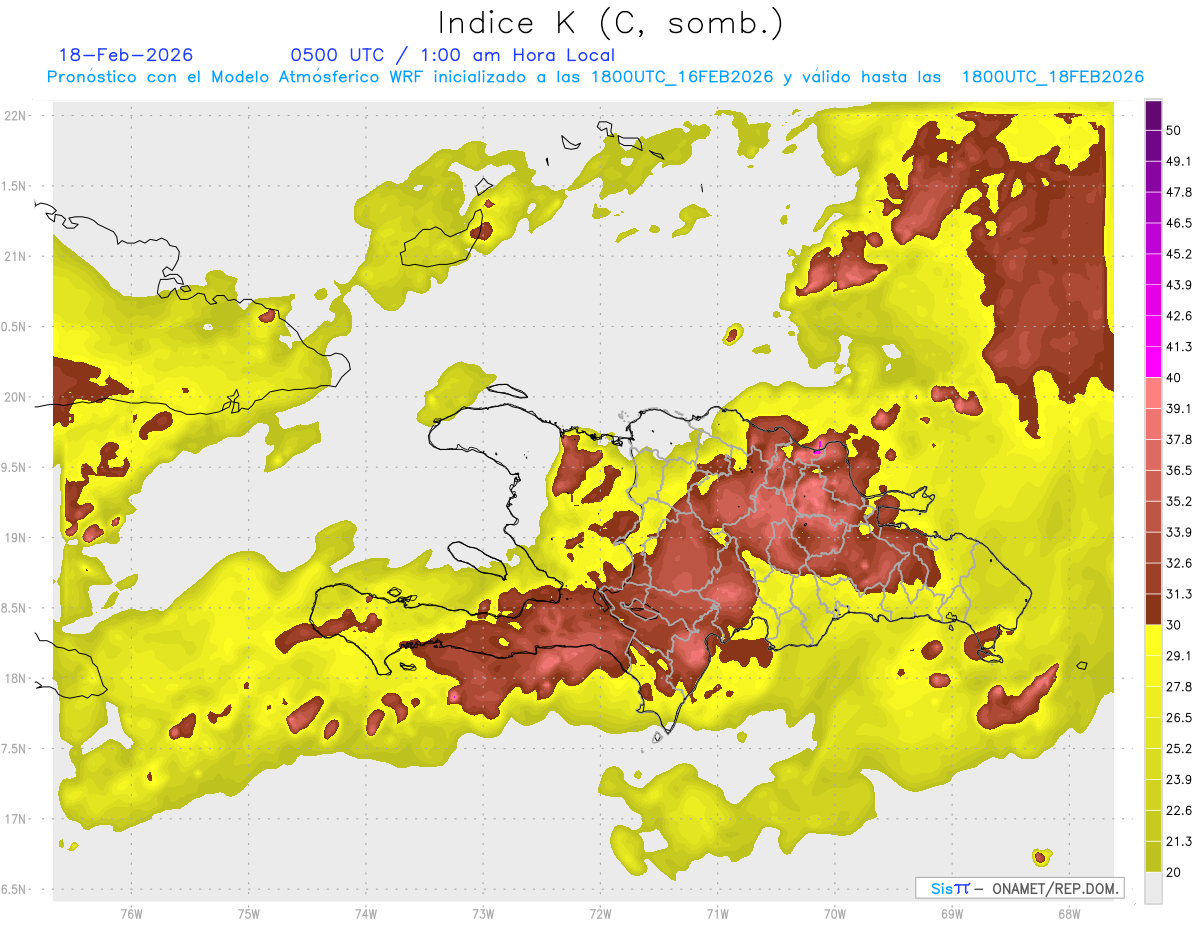Click the valid-until timestamp "1800UTC_18FEB2026"

(1052, 77)
